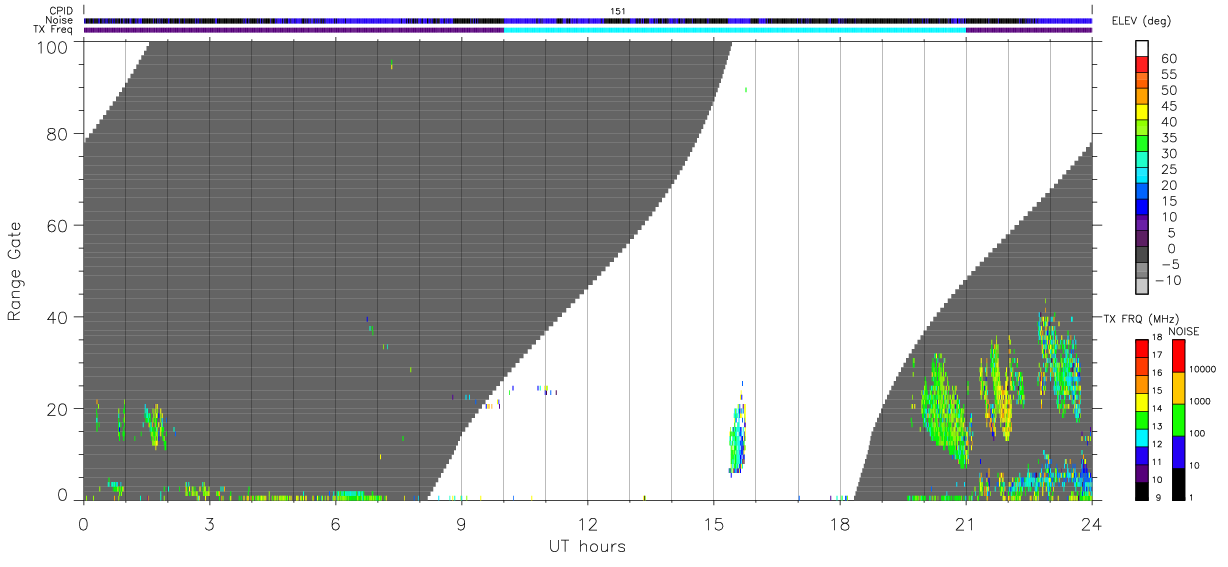Pick the red segment of the elevation colorbar
Viewport: 1228px width, 567px height.
[x=1143, y=64]
